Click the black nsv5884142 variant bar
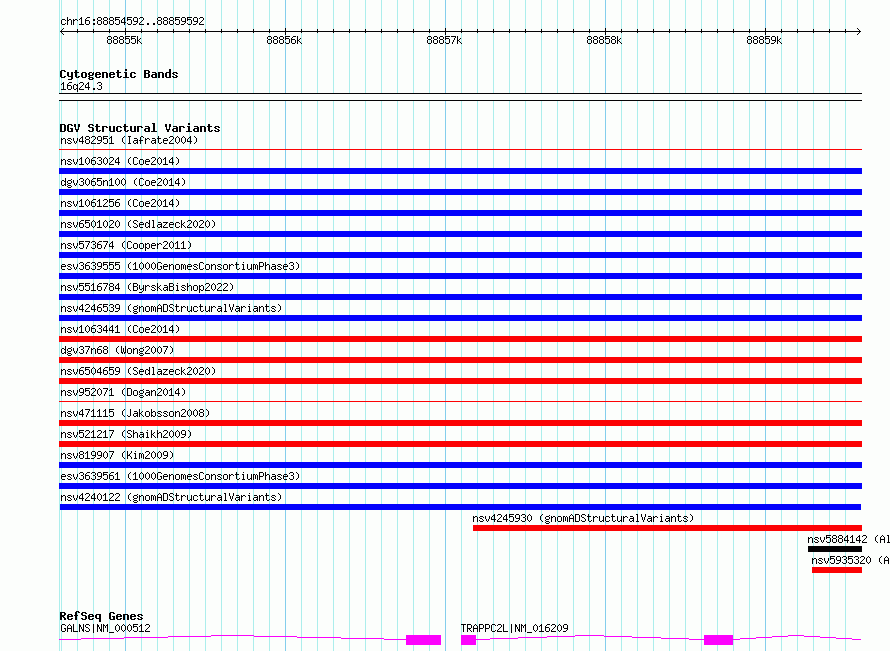The width and height of the screenshot is (890, 651). click(x=835, y=549)
